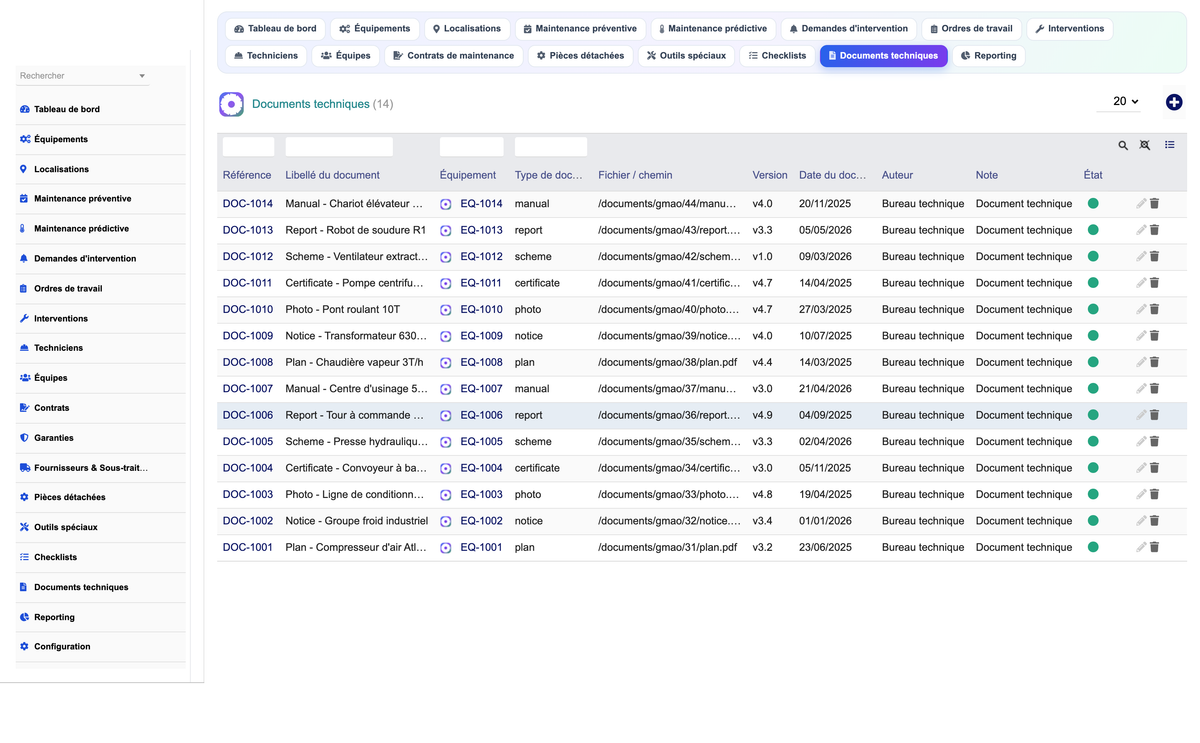Click the search magnifier icon in table header
Viewport: 1200px width, 743px height.
click(x=1123, y=146)
